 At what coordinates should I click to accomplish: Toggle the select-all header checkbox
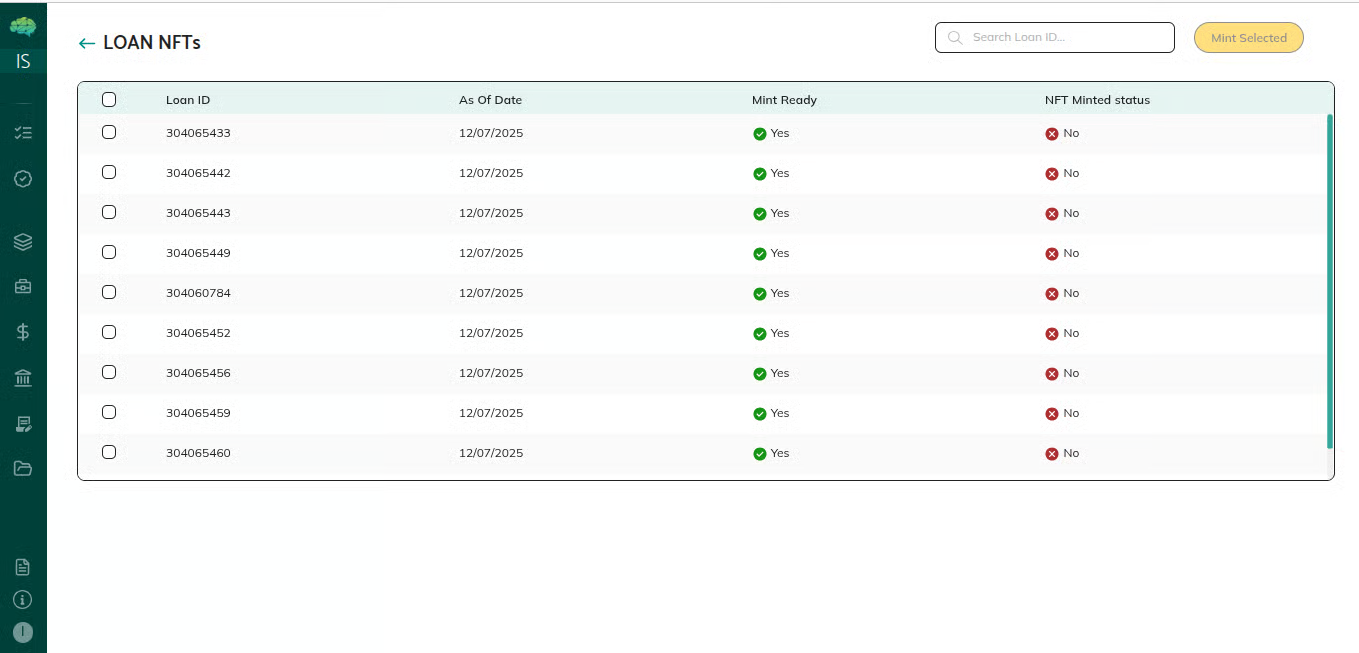click(x=109, y=100)
